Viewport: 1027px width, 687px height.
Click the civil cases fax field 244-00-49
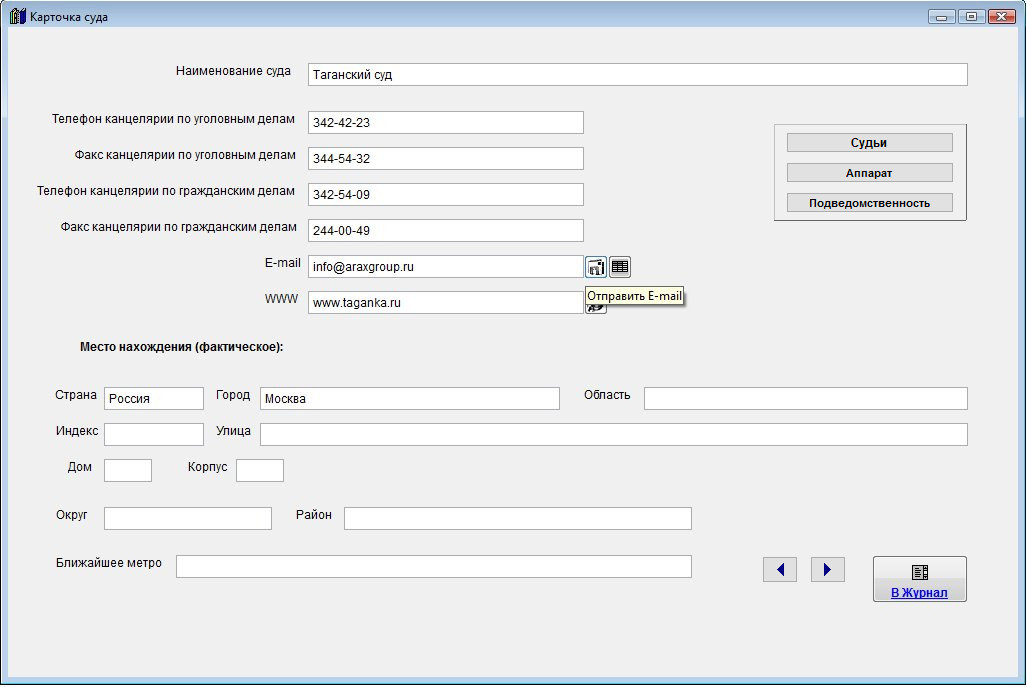[445, 231]
